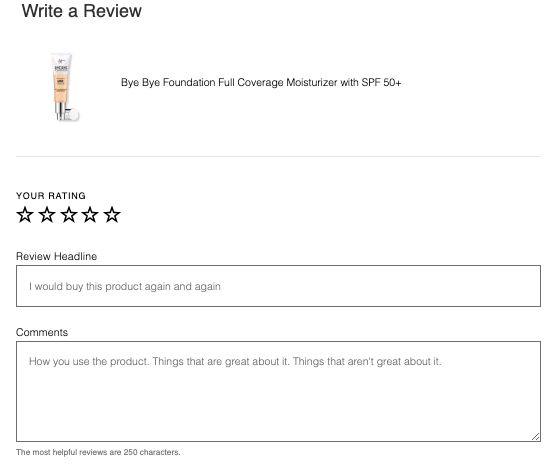Give a three-star rating
The width and height of the screenshot is (554, 474).
[69, 215]
